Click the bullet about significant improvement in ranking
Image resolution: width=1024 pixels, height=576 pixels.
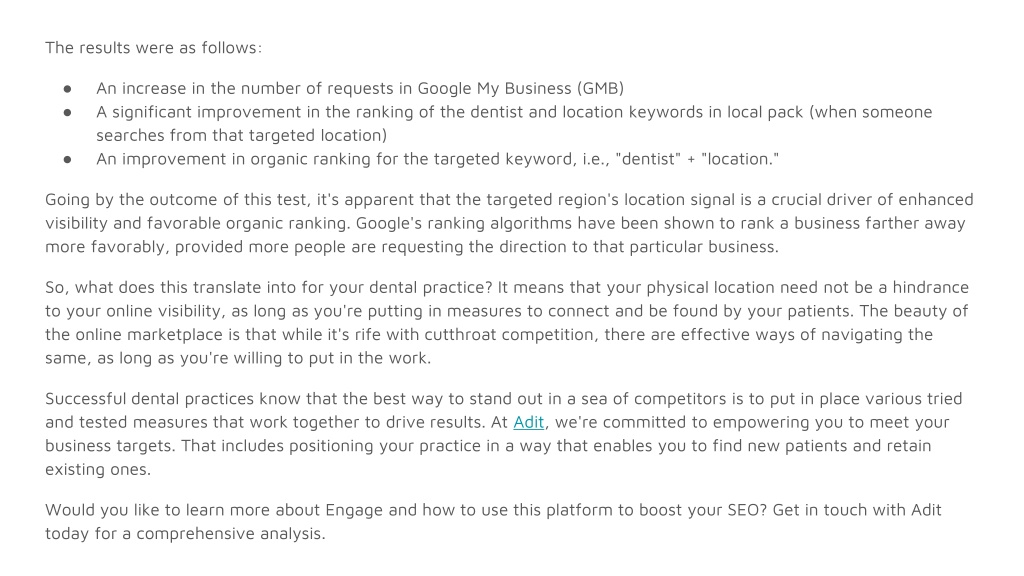click(x=514, y=123)
